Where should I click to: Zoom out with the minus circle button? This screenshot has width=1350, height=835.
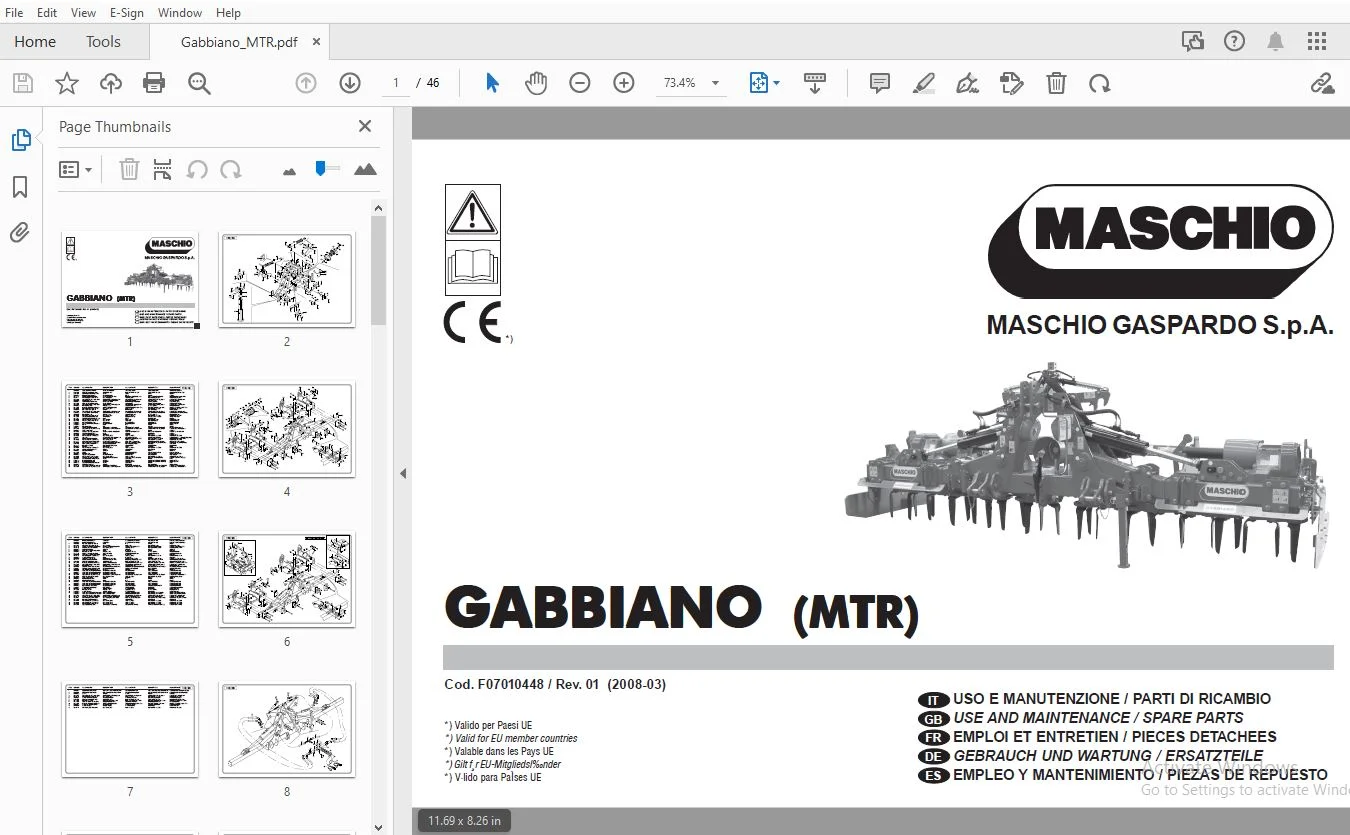[x=580, y=83]
